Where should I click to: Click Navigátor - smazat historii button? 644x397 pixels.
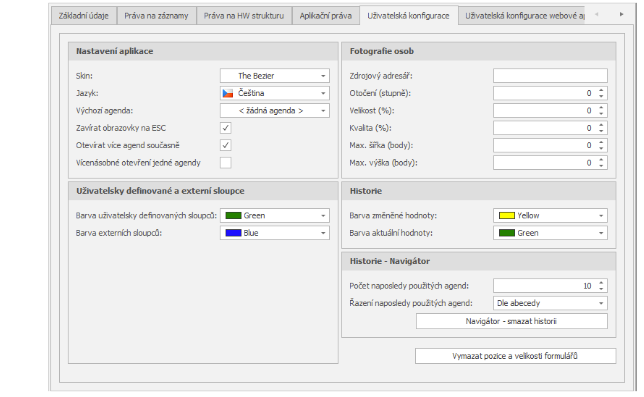511,321
